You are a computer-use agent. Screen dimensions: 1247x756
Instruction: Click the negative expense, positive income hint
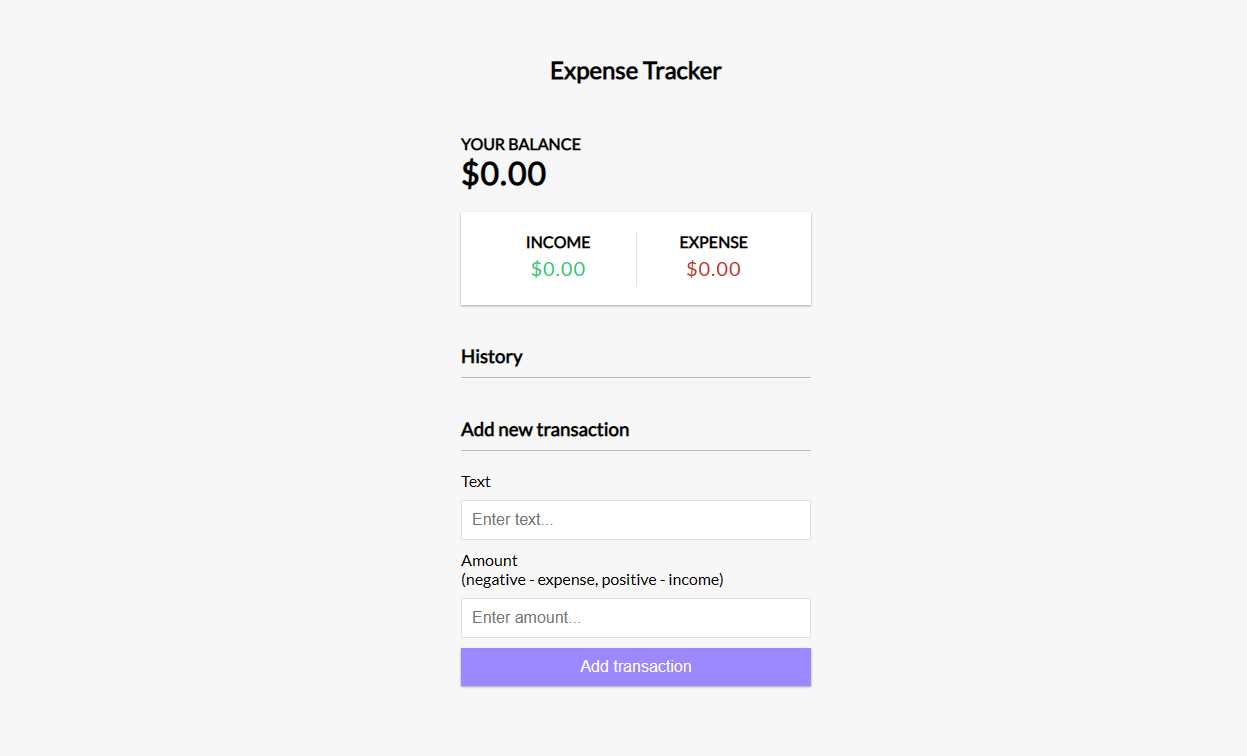pos(592,580)
